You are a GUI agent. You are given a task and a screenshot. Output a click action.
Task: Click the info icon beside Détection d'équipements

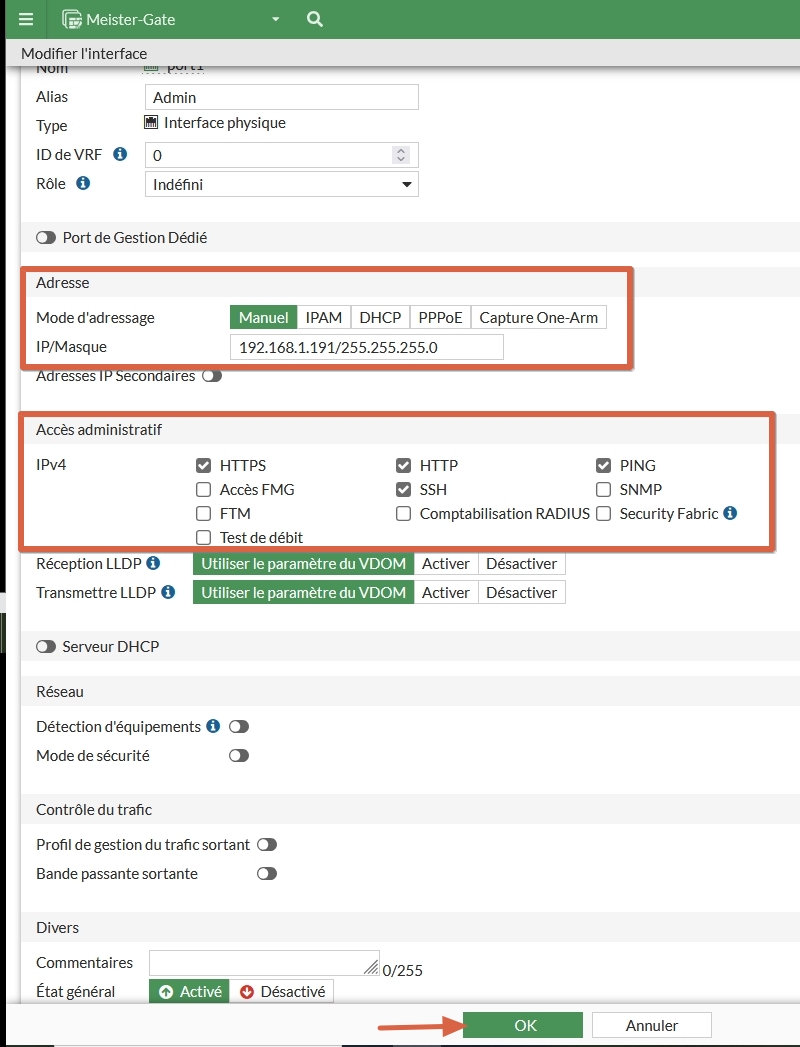tap(212, 726)
